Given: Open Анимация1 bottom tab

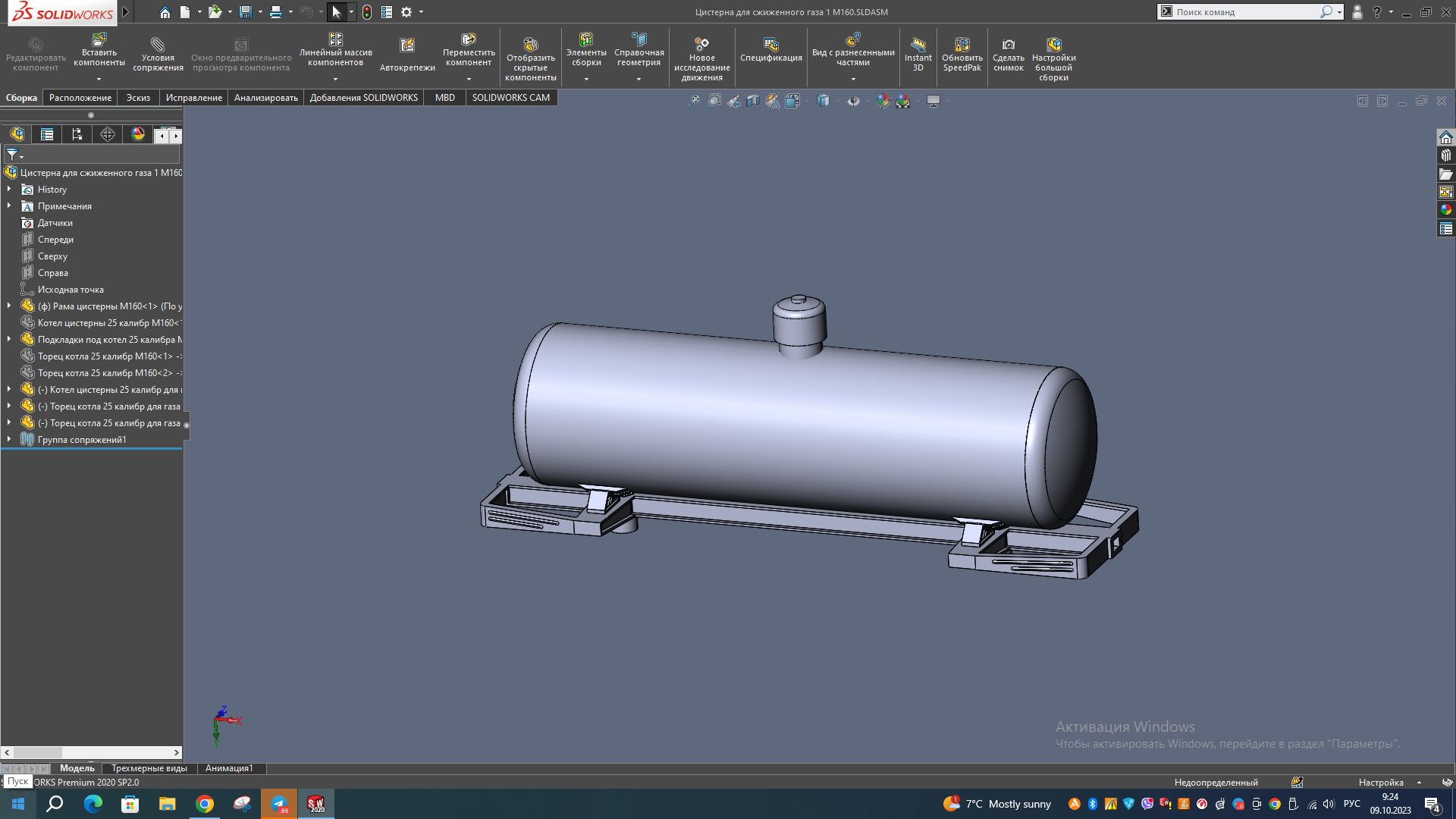Looking at the screenshot, I should click(229, 768).
